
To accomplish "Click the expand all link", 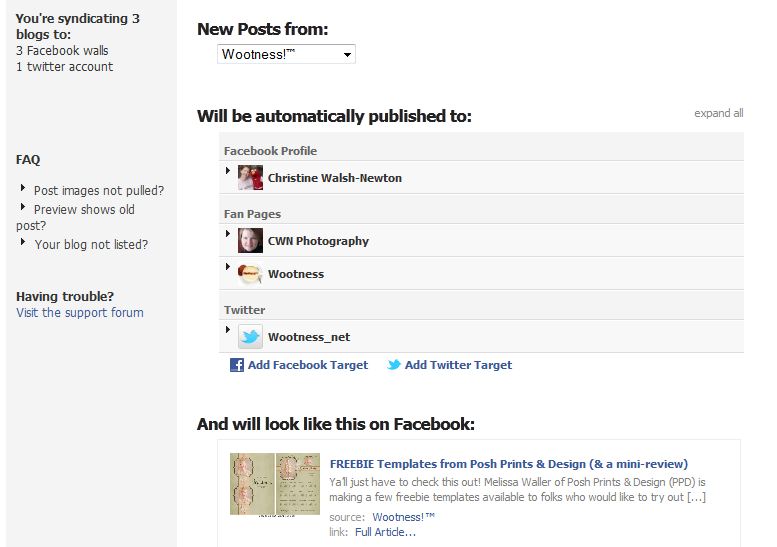I will point(719,113).
